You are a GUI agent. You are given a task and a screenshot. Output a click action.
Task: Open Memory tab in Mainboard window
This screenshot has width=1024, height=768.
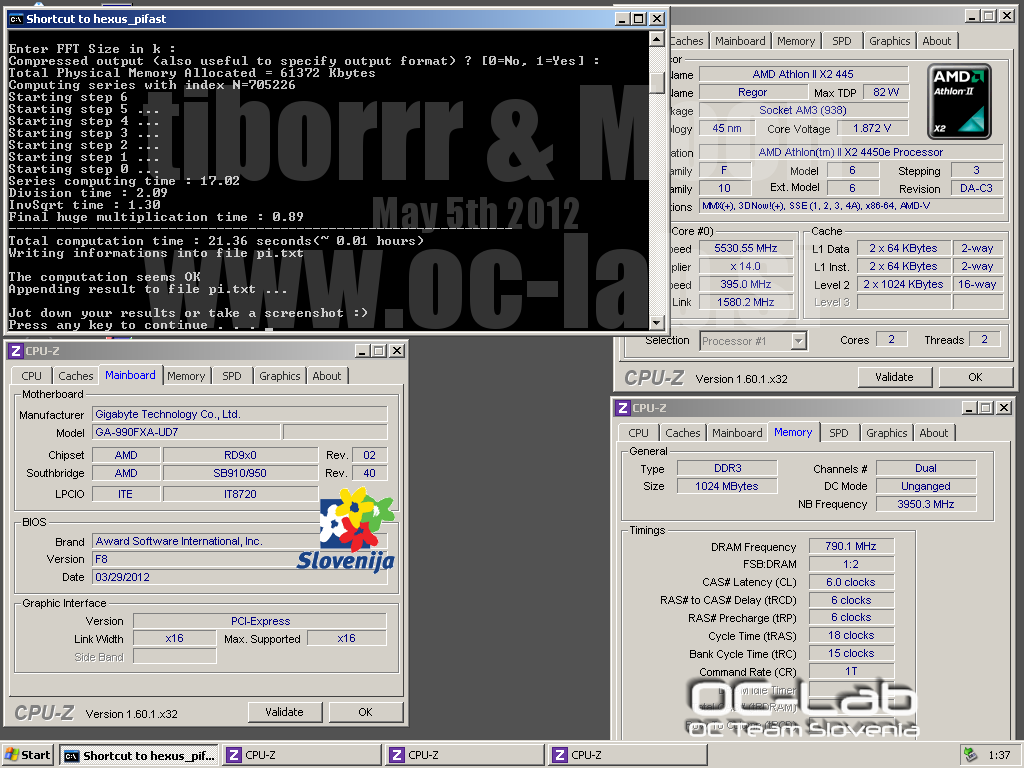tap(186, 376)
